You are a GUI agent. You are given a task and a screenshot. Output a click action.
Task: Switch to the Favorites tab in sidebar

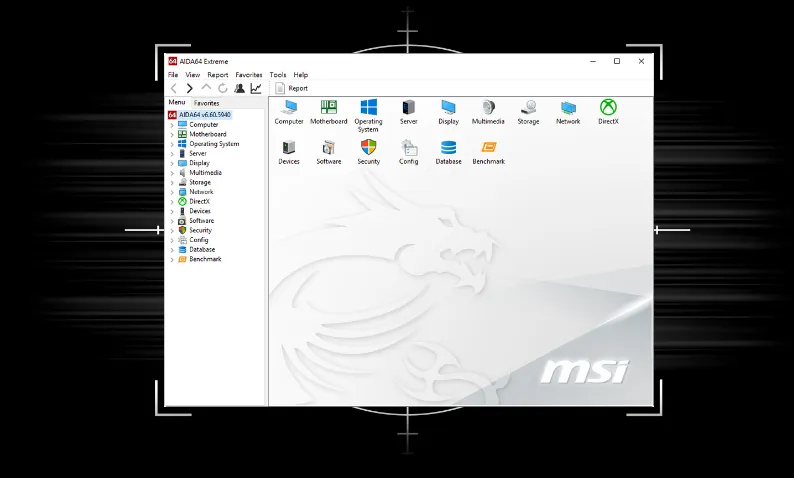(x=206, y=103)
